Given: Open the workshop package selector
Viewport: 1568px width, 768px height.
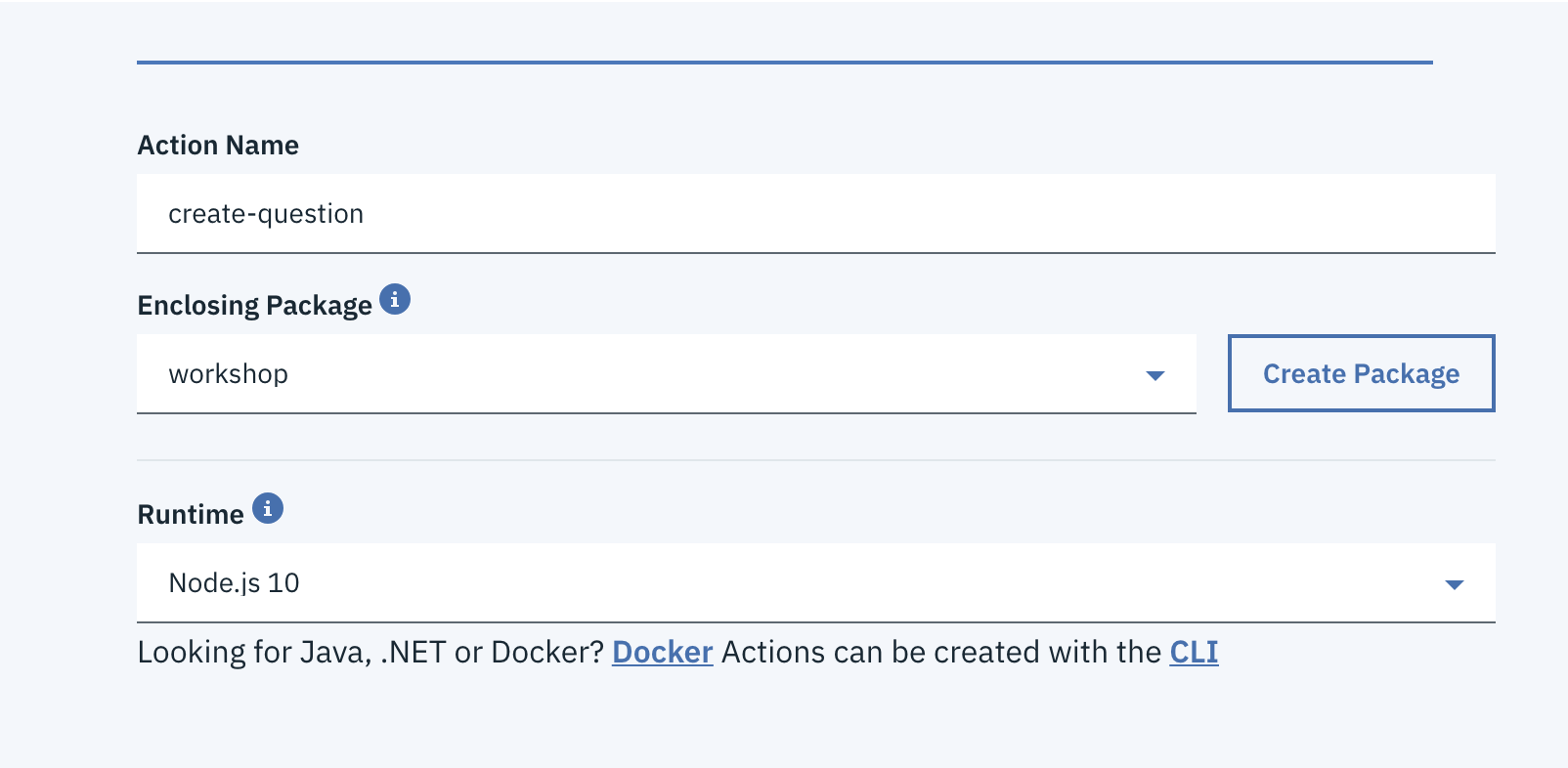Looking at the screenshot, I should coord(667,374).
